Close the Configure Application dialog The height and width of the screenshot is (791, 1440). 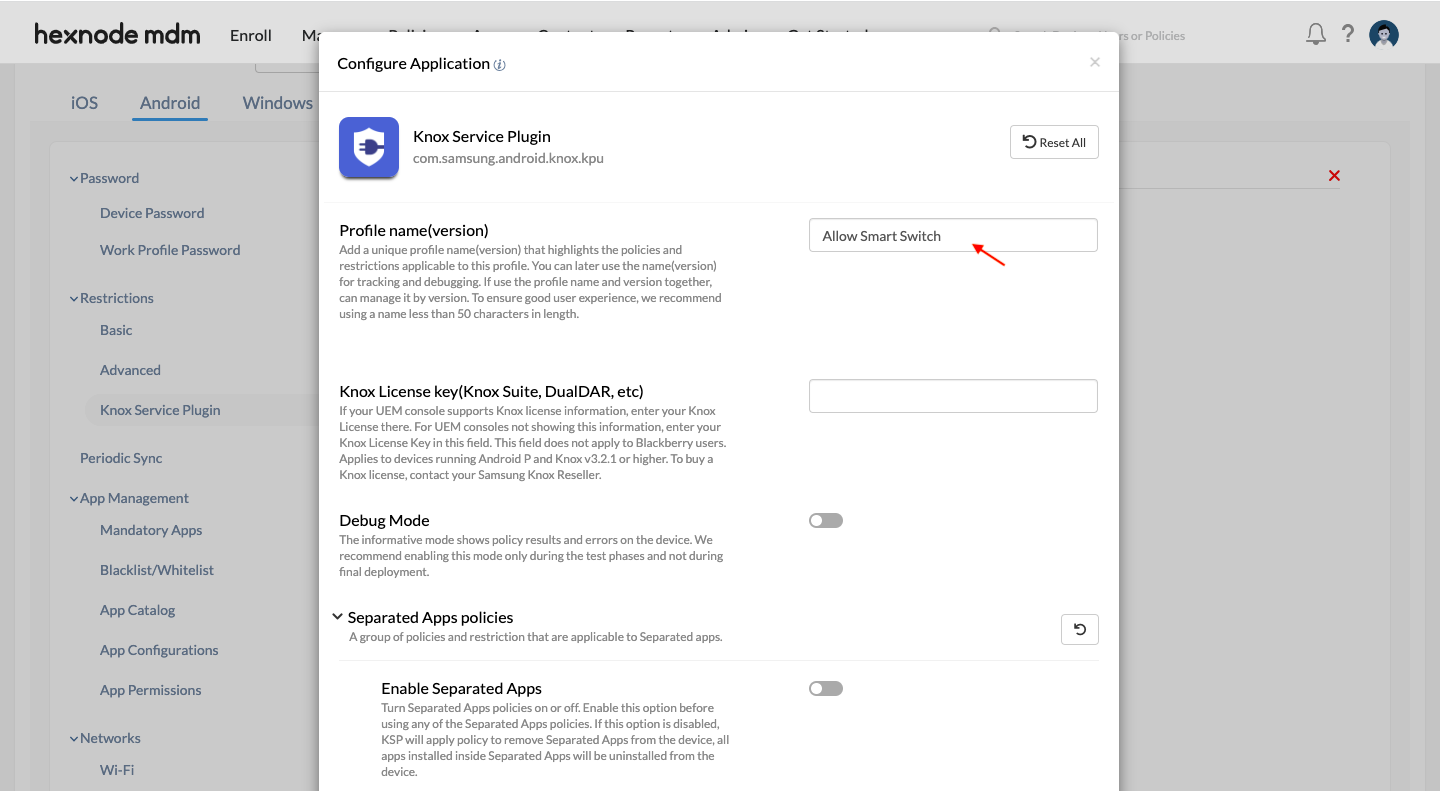pos(1095,62)
